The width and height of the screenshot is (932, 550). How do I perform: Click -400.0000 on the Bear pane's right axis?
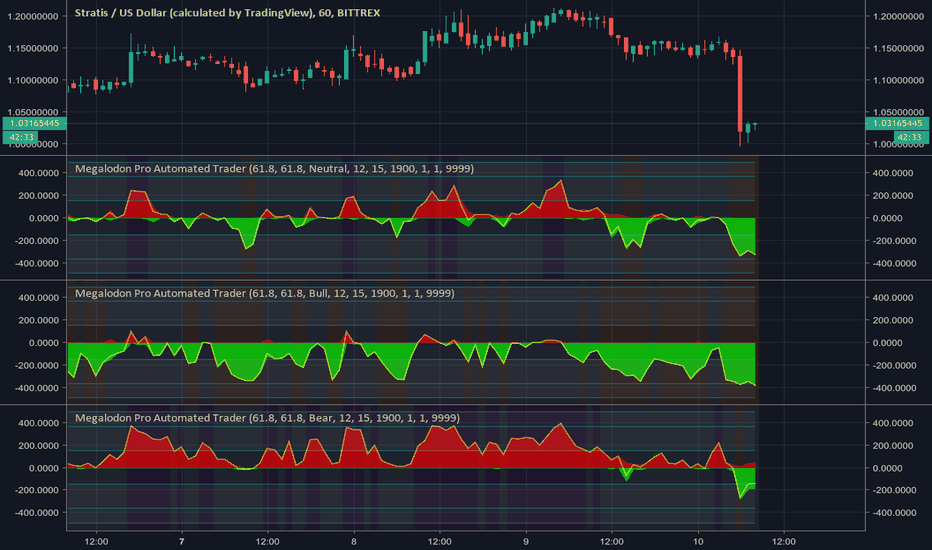[895, 513]
